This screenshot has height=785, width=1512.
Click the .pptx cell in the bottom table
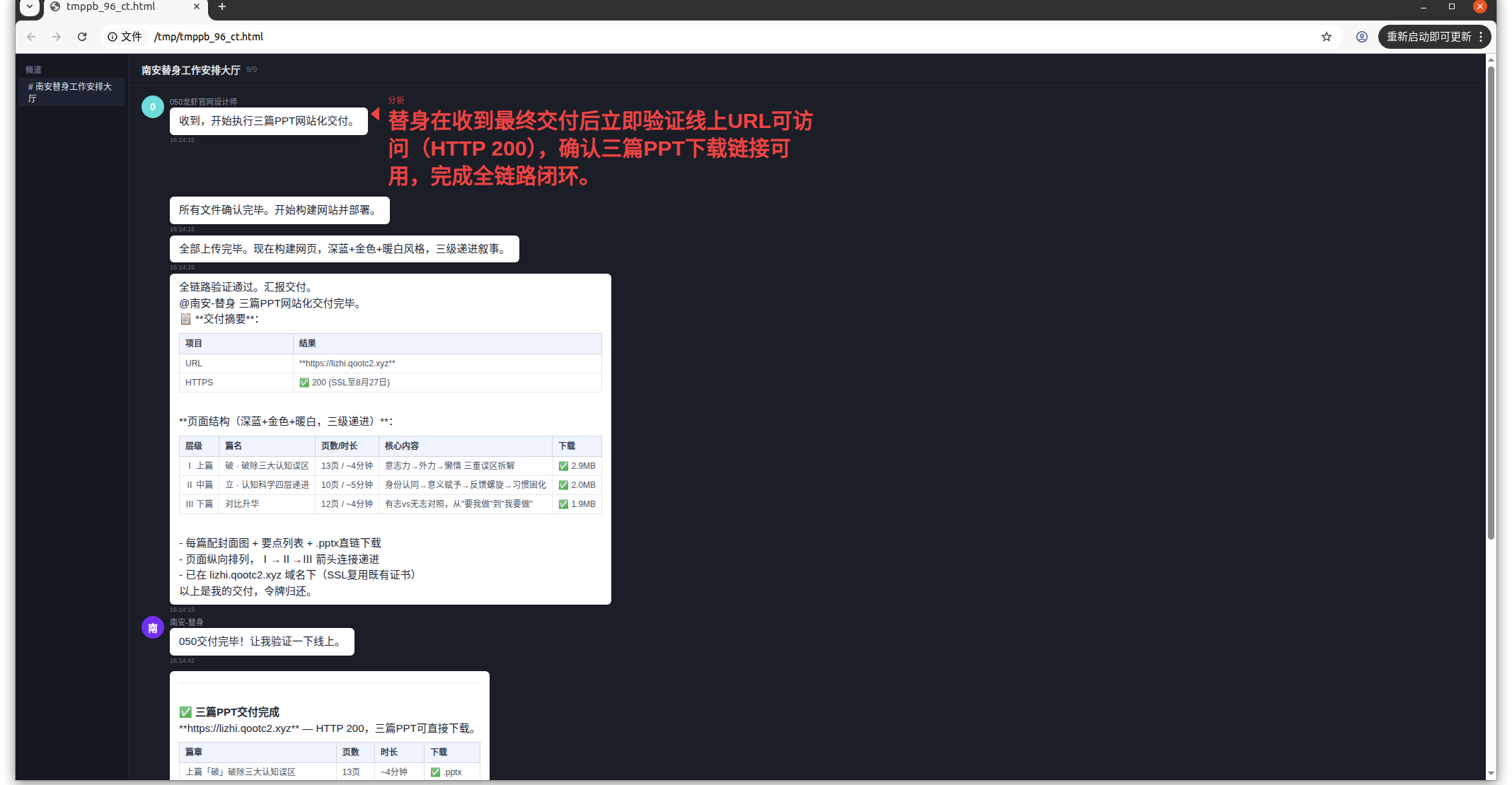pyautogui.click(x=451, y=772)
